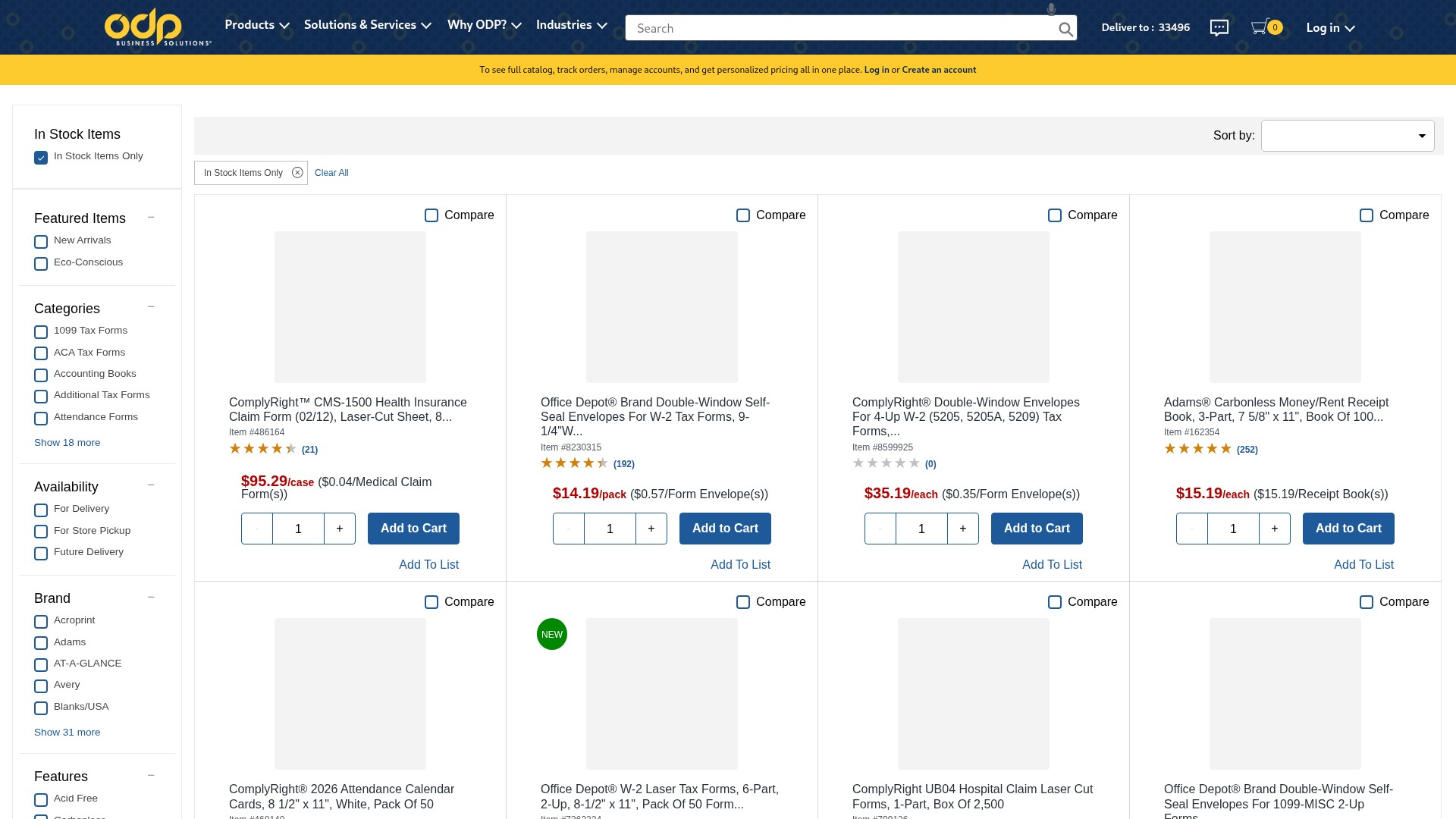Expand Show 18 more categories
The height and width of the screenshot is (819, 1456).
click(67, 443)
